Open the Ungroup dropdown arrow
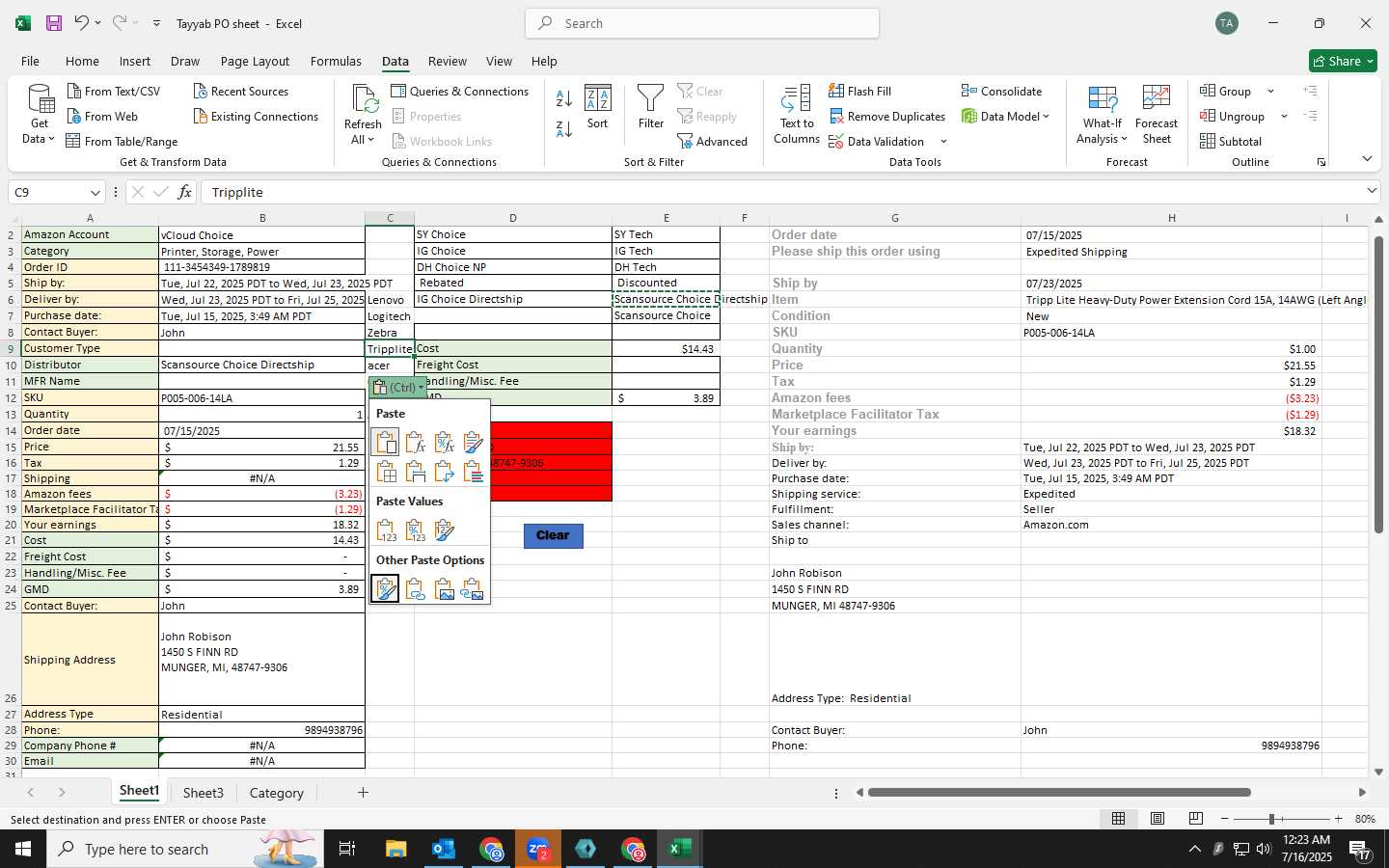The height and width of the screenshot is (868, 1389). tap(1284, 117)
